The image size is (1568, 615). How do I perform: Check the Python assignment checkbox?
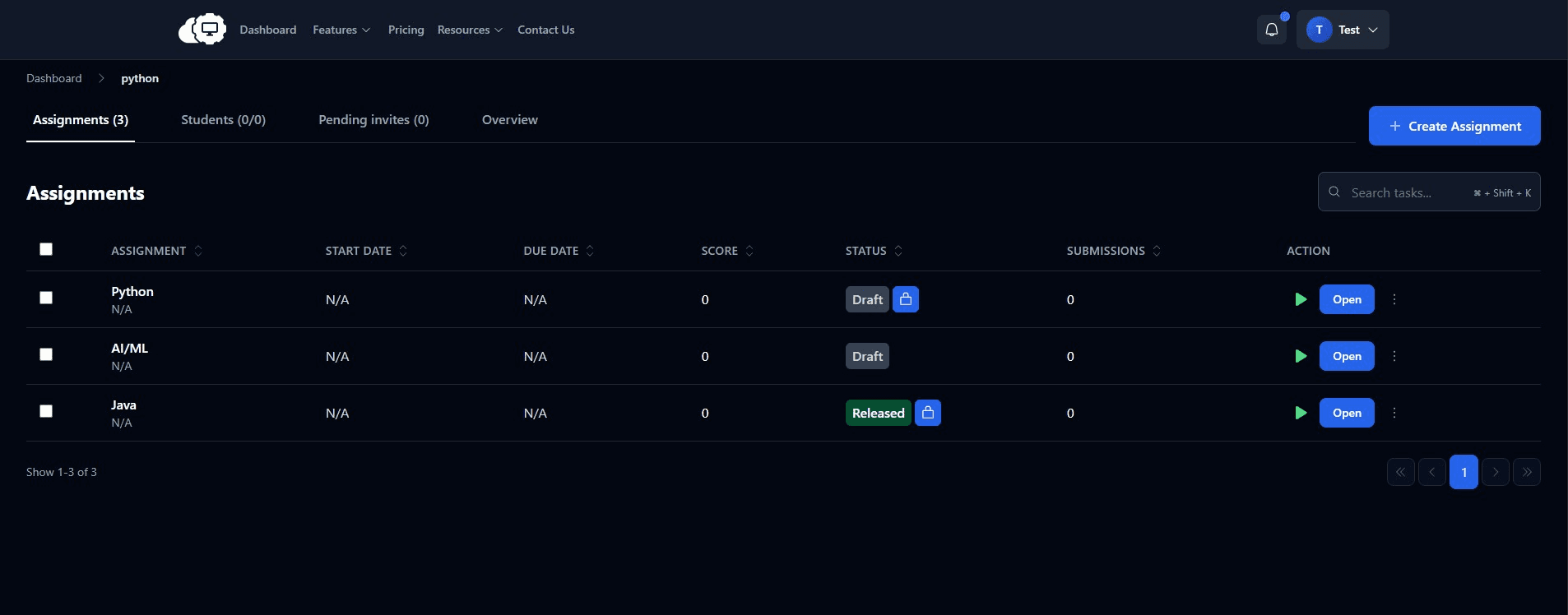tap(46, 298)
